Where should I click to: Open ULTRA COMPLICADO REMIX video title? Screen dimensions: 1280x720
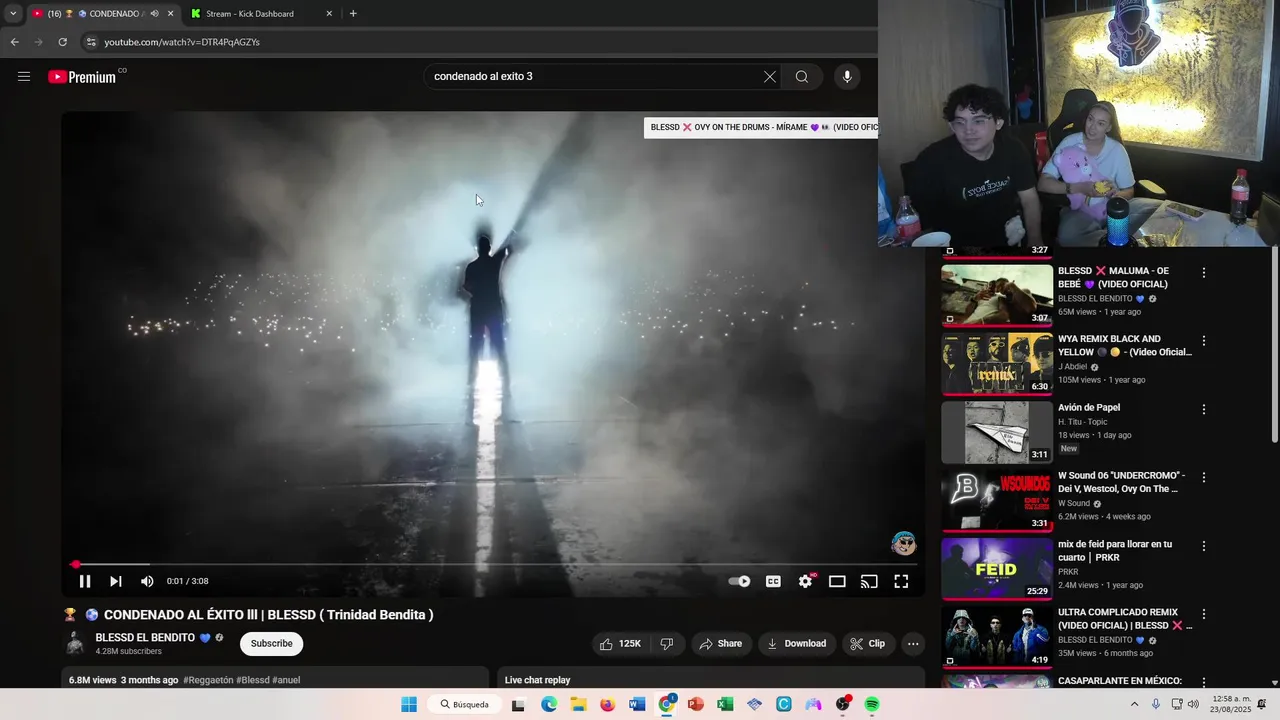pyautogui.click(x=1125, y=619)
